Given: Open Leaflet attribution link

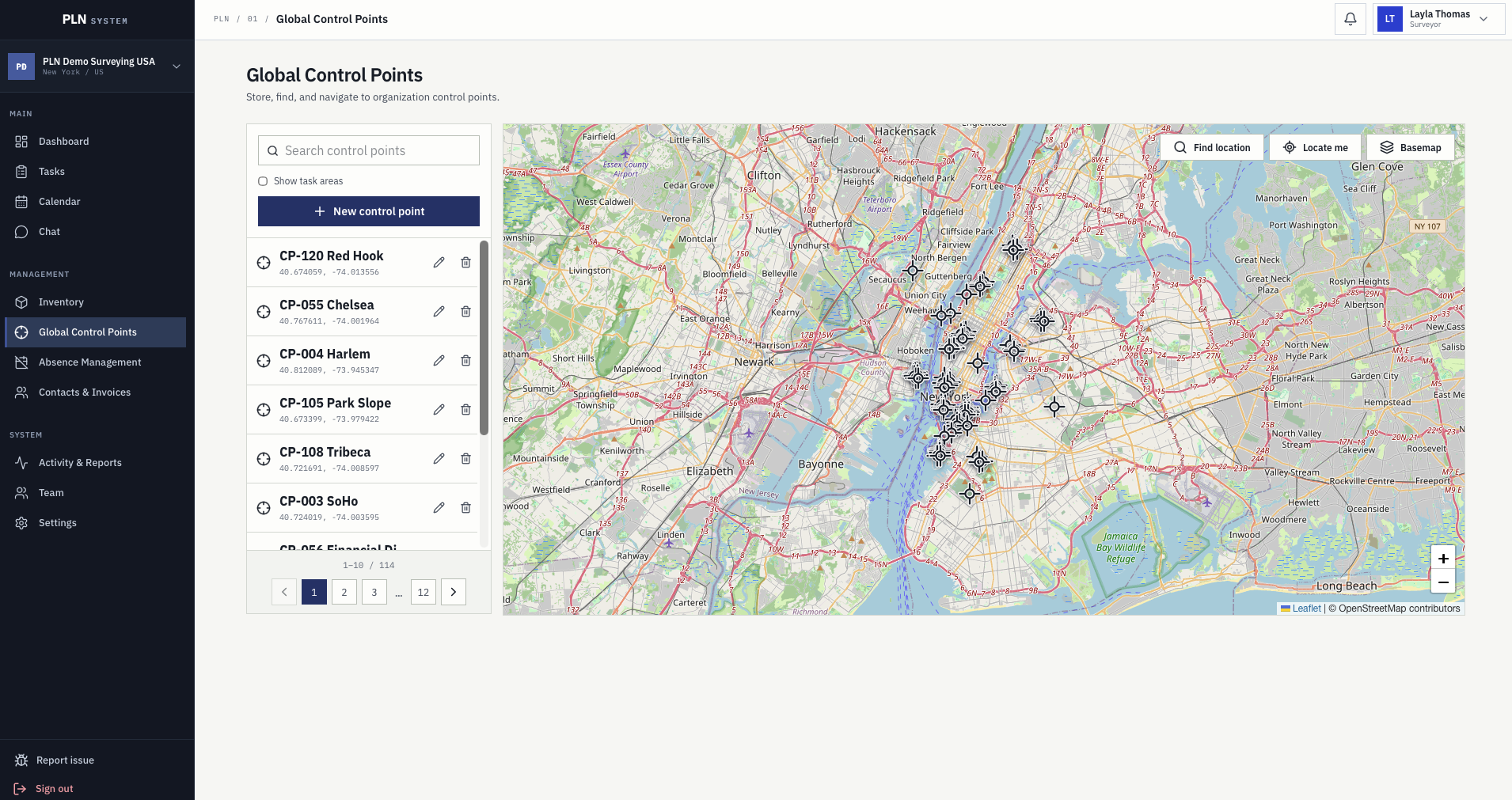Looking at the screenshot, I should click(1306, 609).
